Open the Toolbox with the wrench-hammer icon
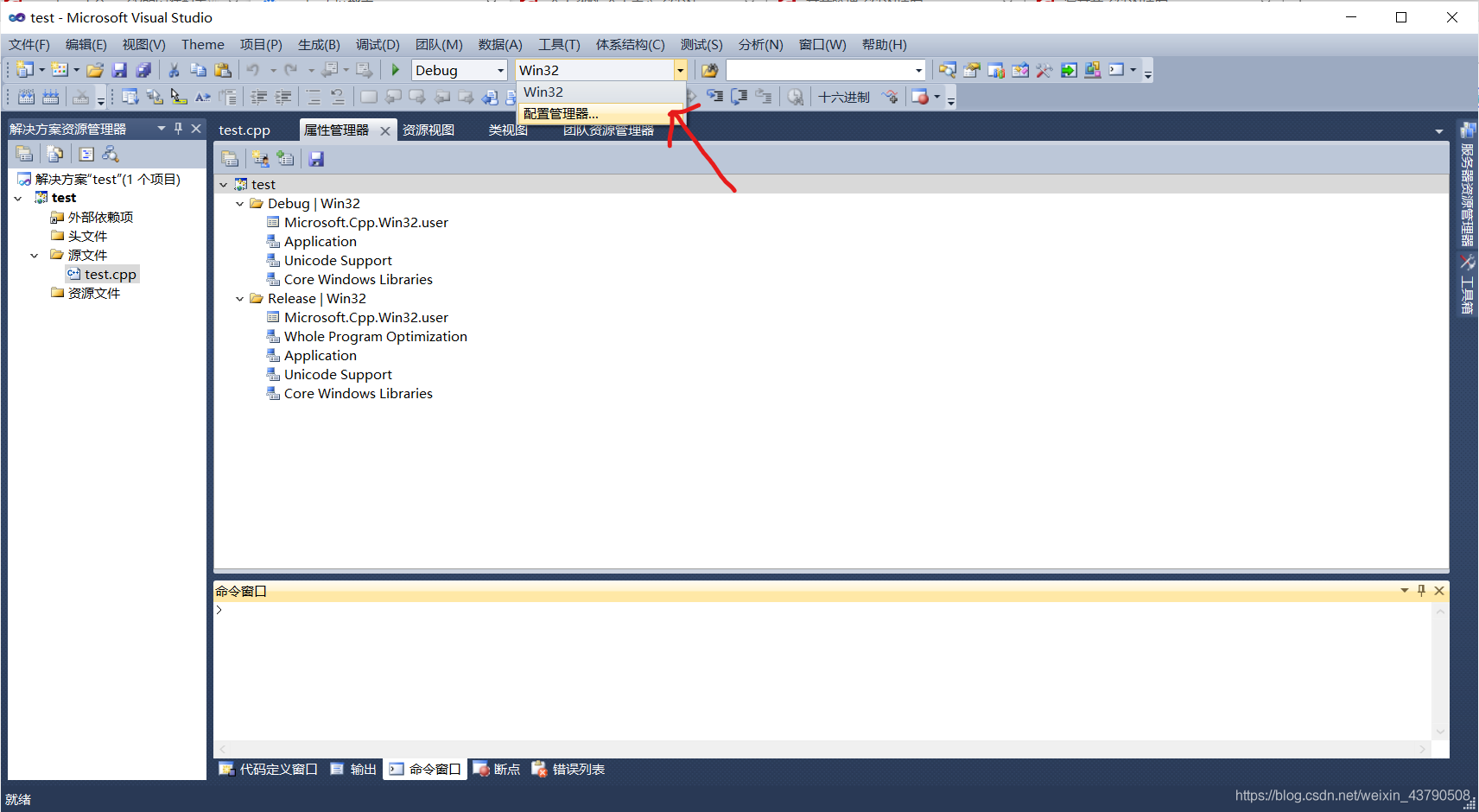Image resolution: width=1479 pixels, height=812 pixels. point(1044,71)
